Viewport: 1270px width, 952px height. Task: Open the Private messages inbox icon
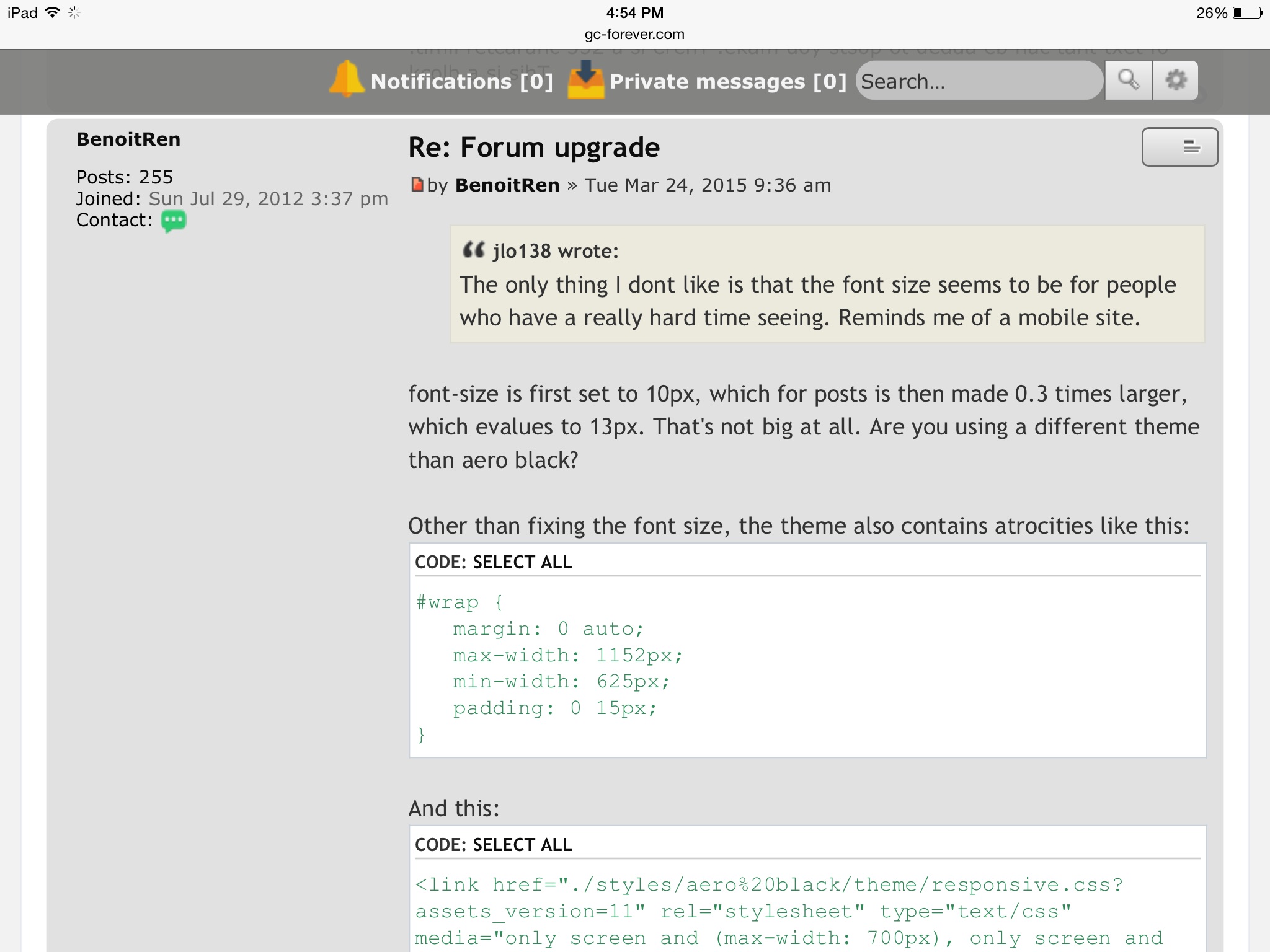(585, 79)
